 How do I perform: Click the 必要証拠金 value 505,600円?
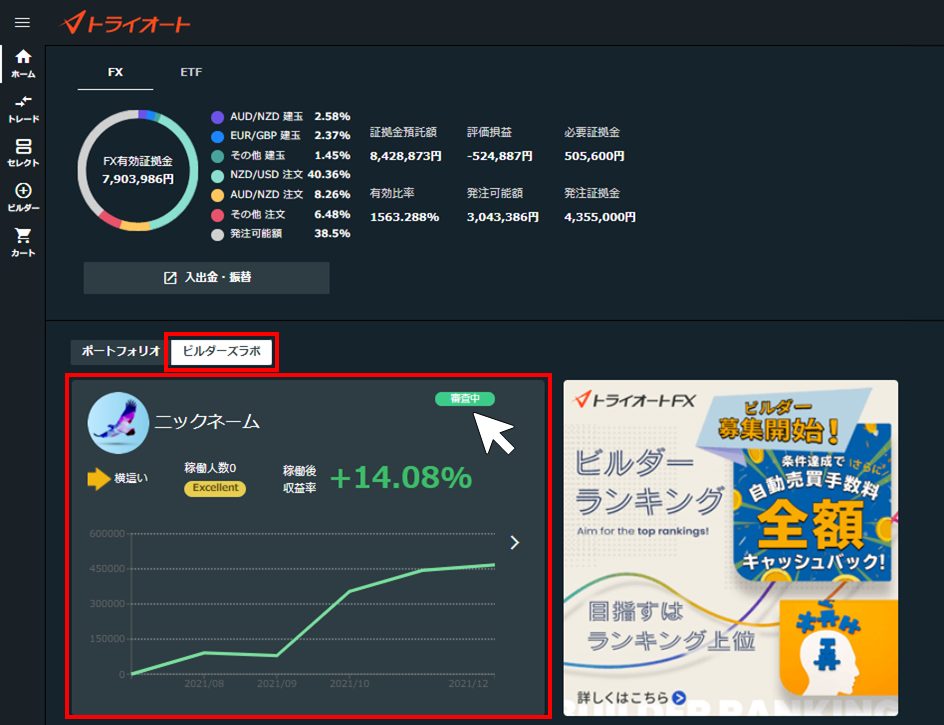594,157
